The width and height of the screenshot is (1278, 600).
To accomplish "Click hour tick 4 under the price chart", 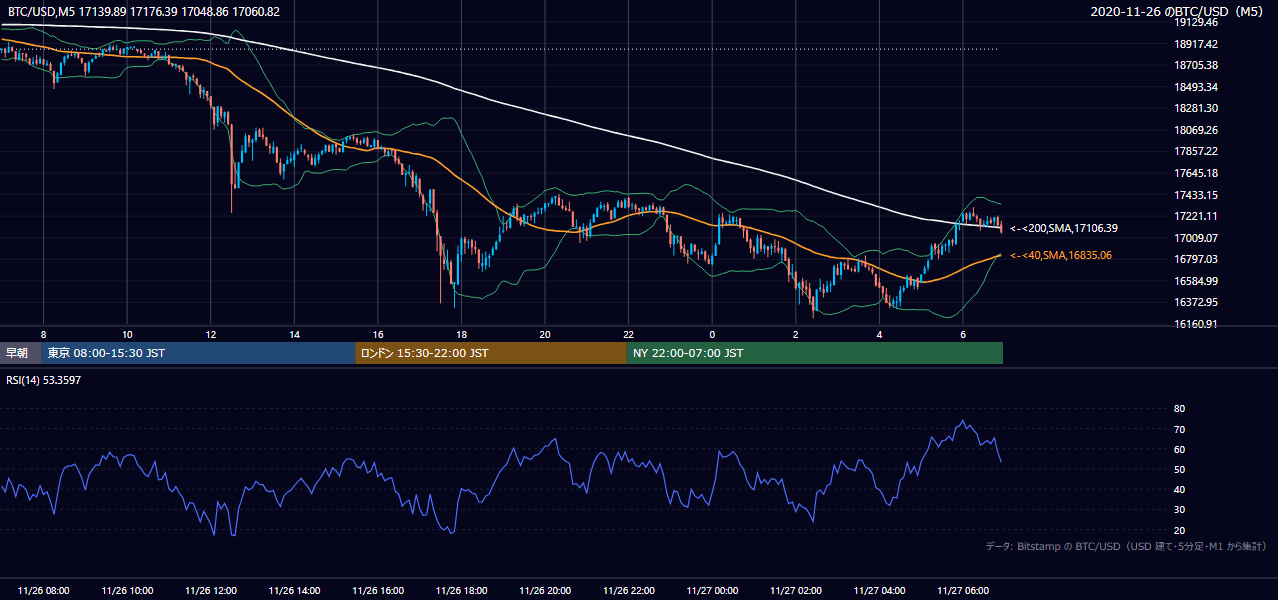I will (879, 335).
